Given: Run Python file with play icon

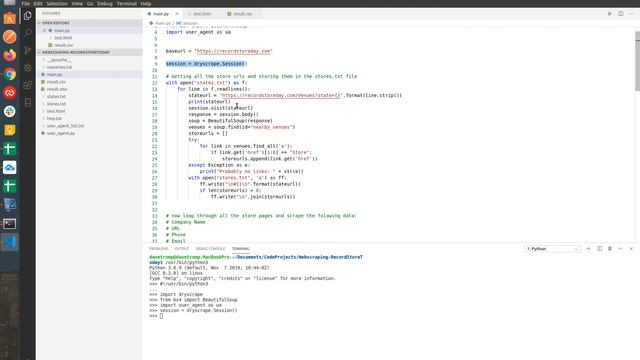Looking at the screenshot, I should pos(610,13).
